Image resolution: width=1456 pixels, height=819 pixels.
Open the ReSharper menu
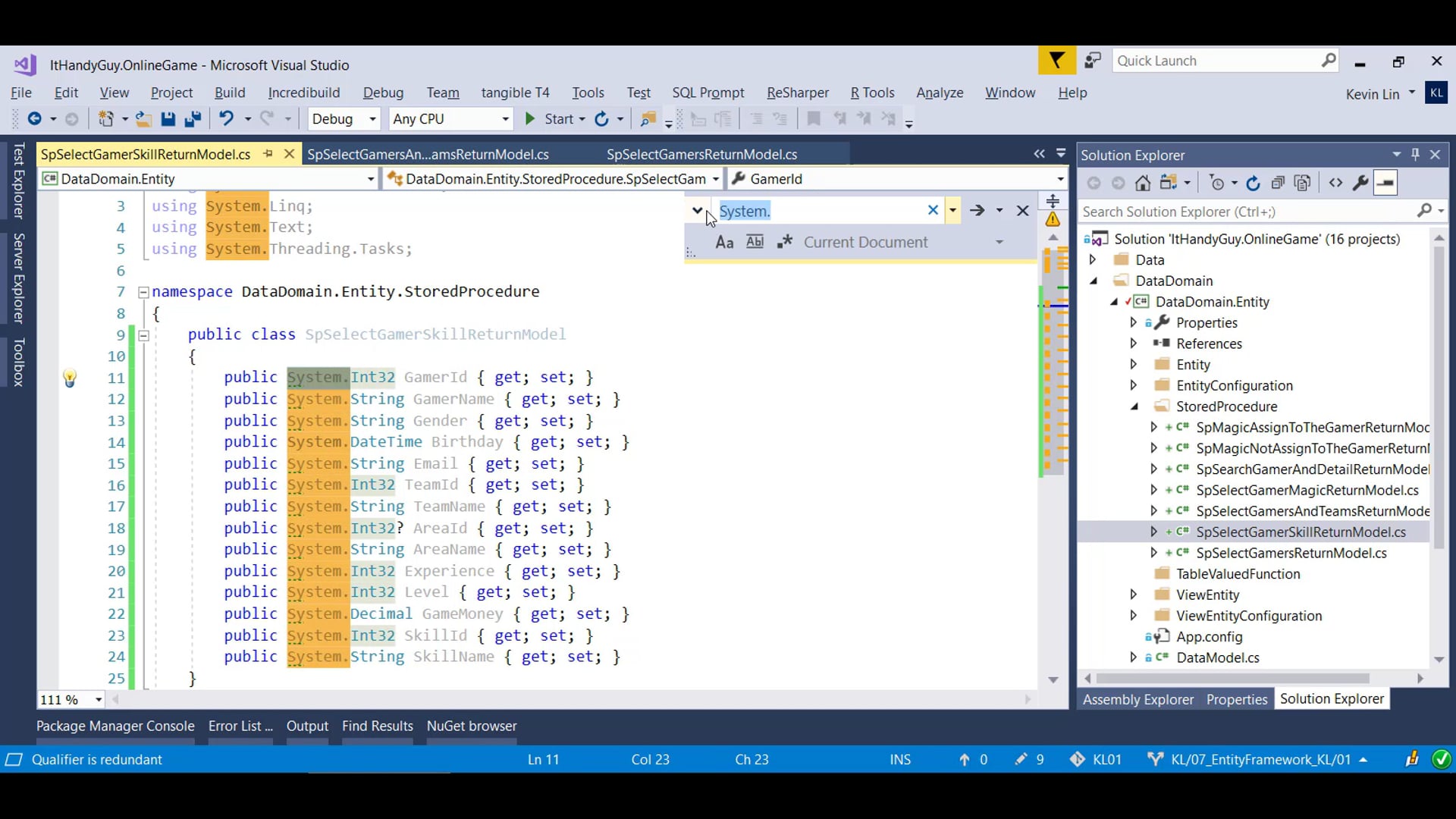pos(797,93)
